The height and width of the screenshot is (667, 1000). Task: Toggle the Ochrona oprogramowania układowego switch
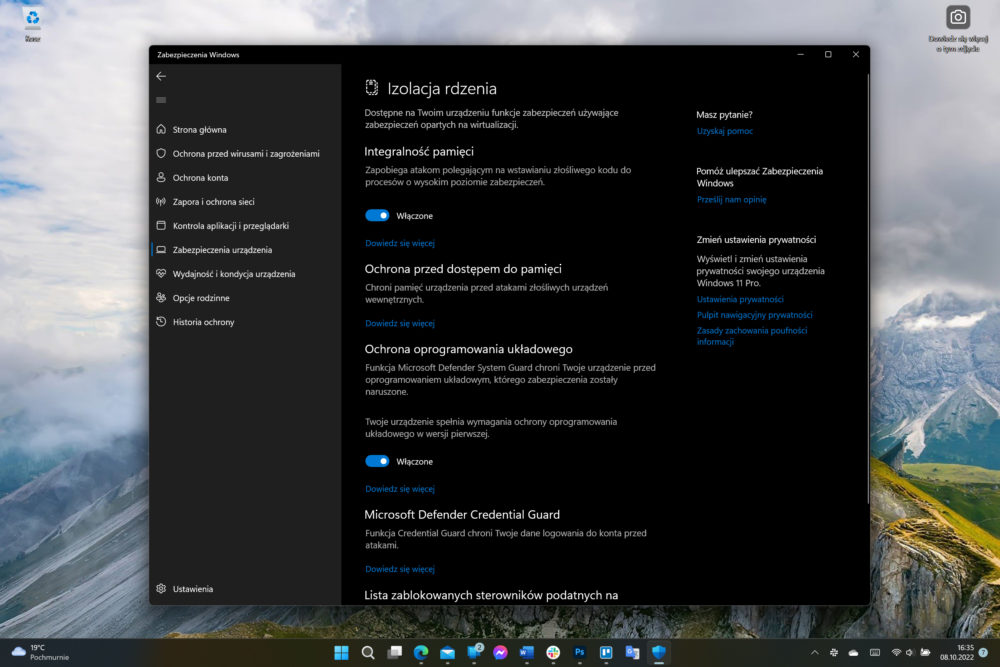[377, 461]
